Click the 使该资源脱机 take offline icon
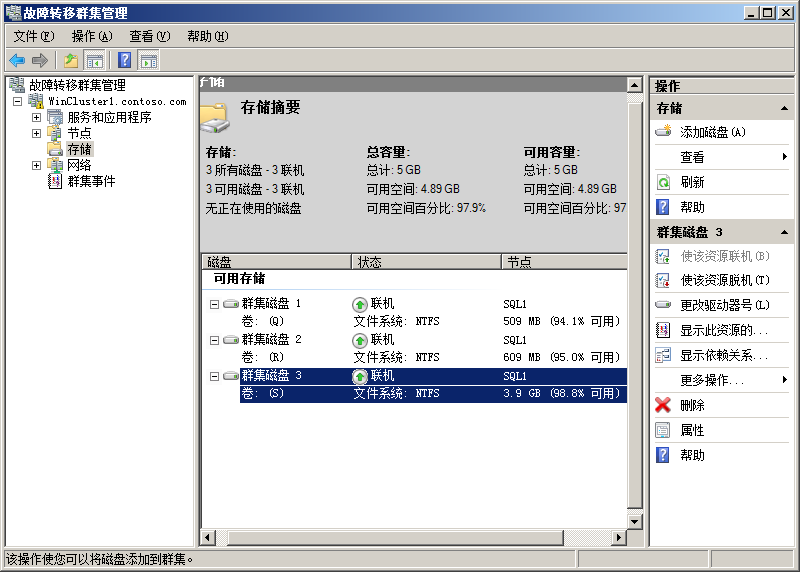Viewport: 800px width, 572px height. 663,280
